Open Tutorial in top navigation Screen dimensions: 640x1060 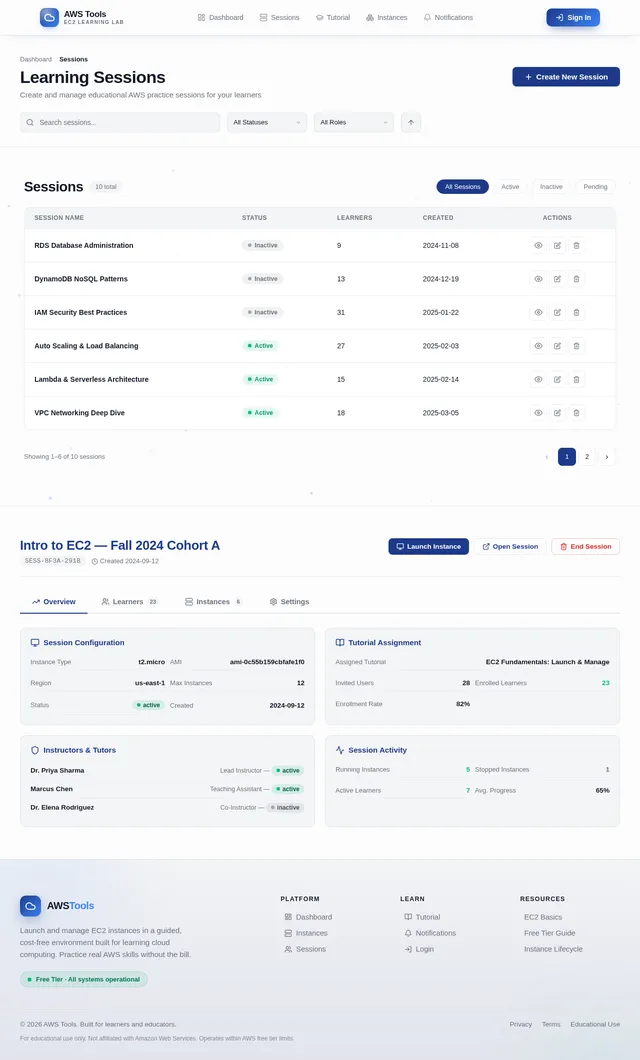[x=333, y=18]
